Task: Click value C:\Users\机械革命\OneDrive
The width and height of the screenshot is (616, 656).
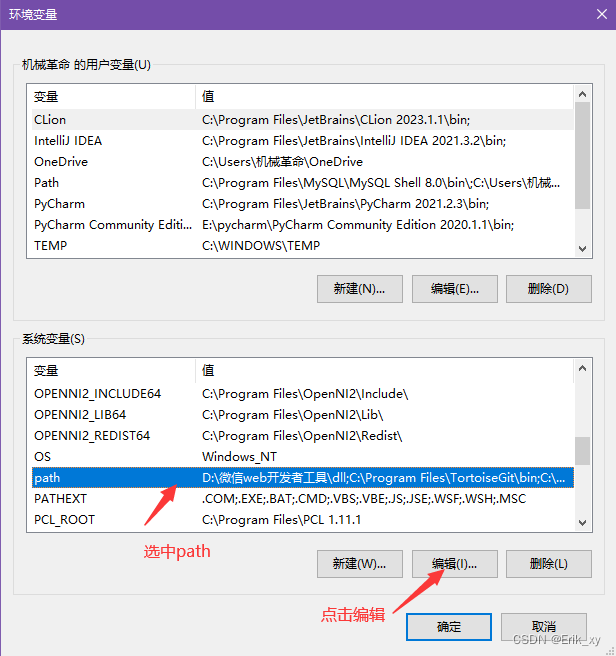Action: click(x=282, y=161)
